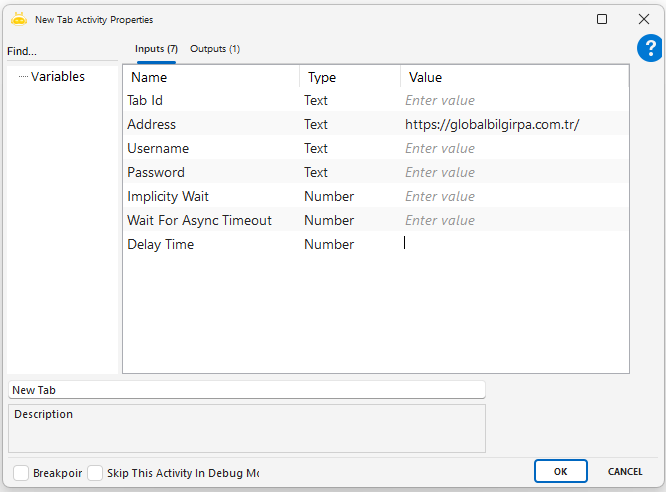Maximize the properties window
This screenshot has height=492, width=666.
click(602, 19)
